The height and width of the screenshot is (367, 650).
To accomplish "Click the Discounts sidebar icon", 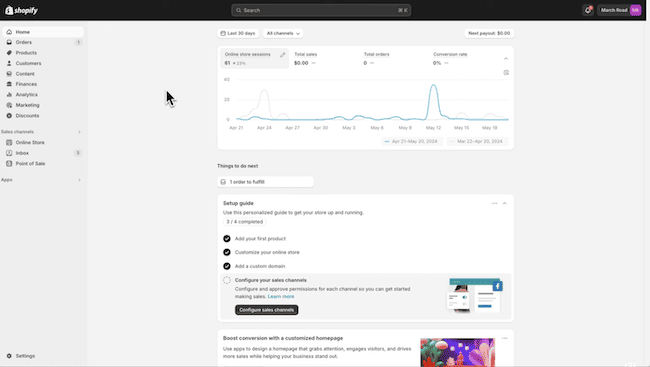I will pos(9,116).
